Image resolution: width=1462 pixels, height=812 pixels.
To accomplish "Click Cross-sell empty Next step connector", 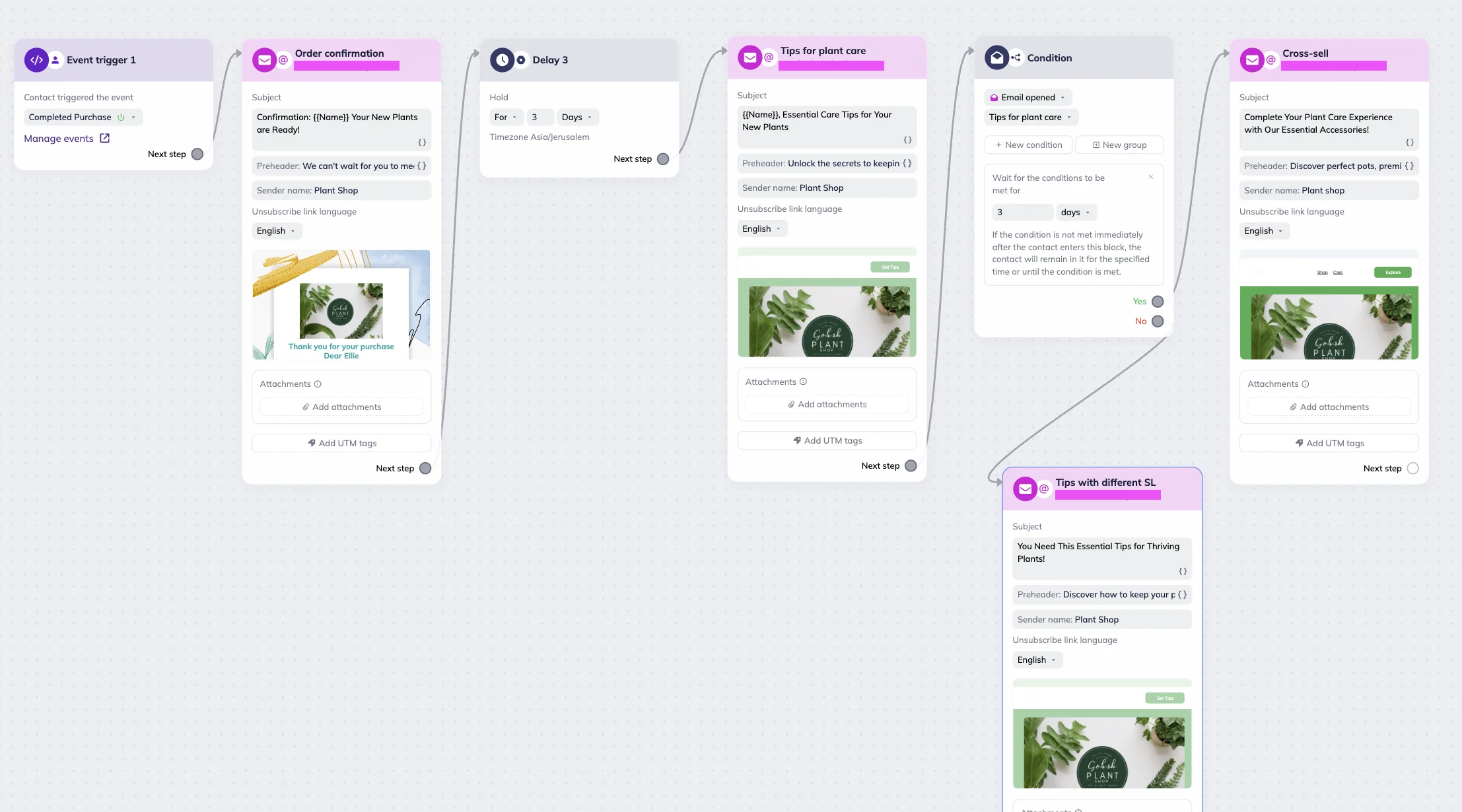I will tap(1412, 468).
